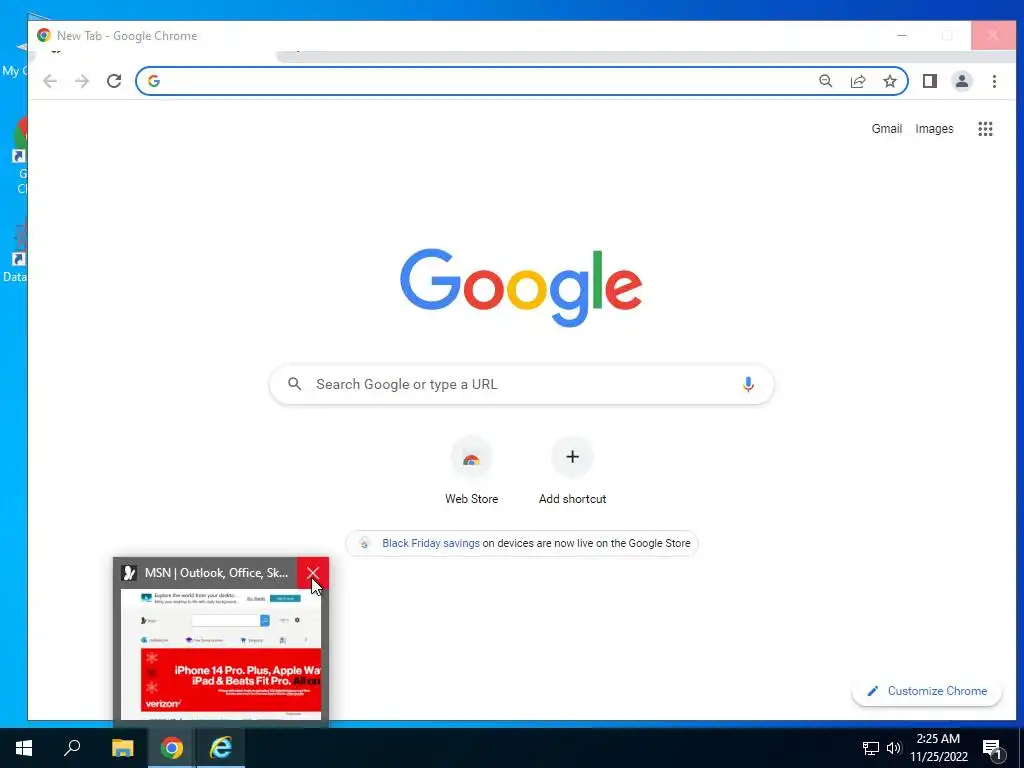Open Google Images link
1024x768 pixels.
point(934,129)
